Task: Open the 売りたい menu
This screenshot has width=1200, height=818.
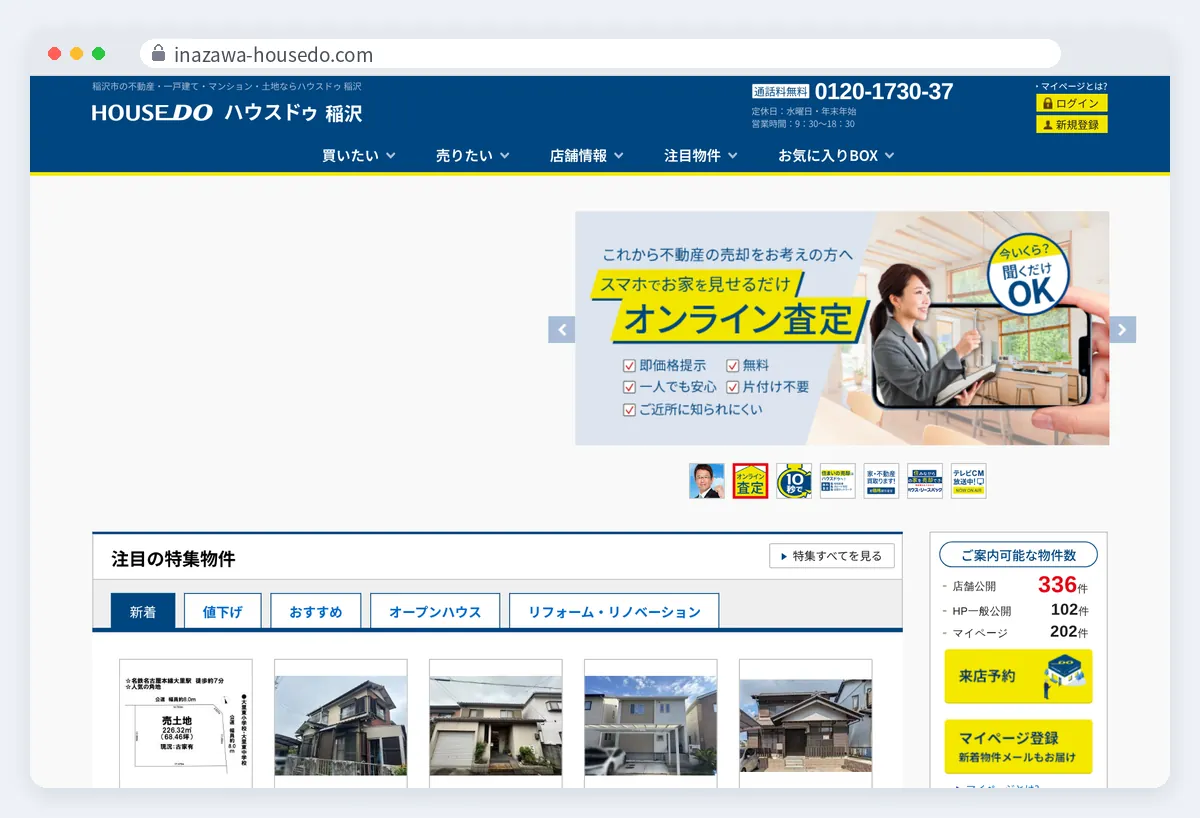Action: (473, 155)
